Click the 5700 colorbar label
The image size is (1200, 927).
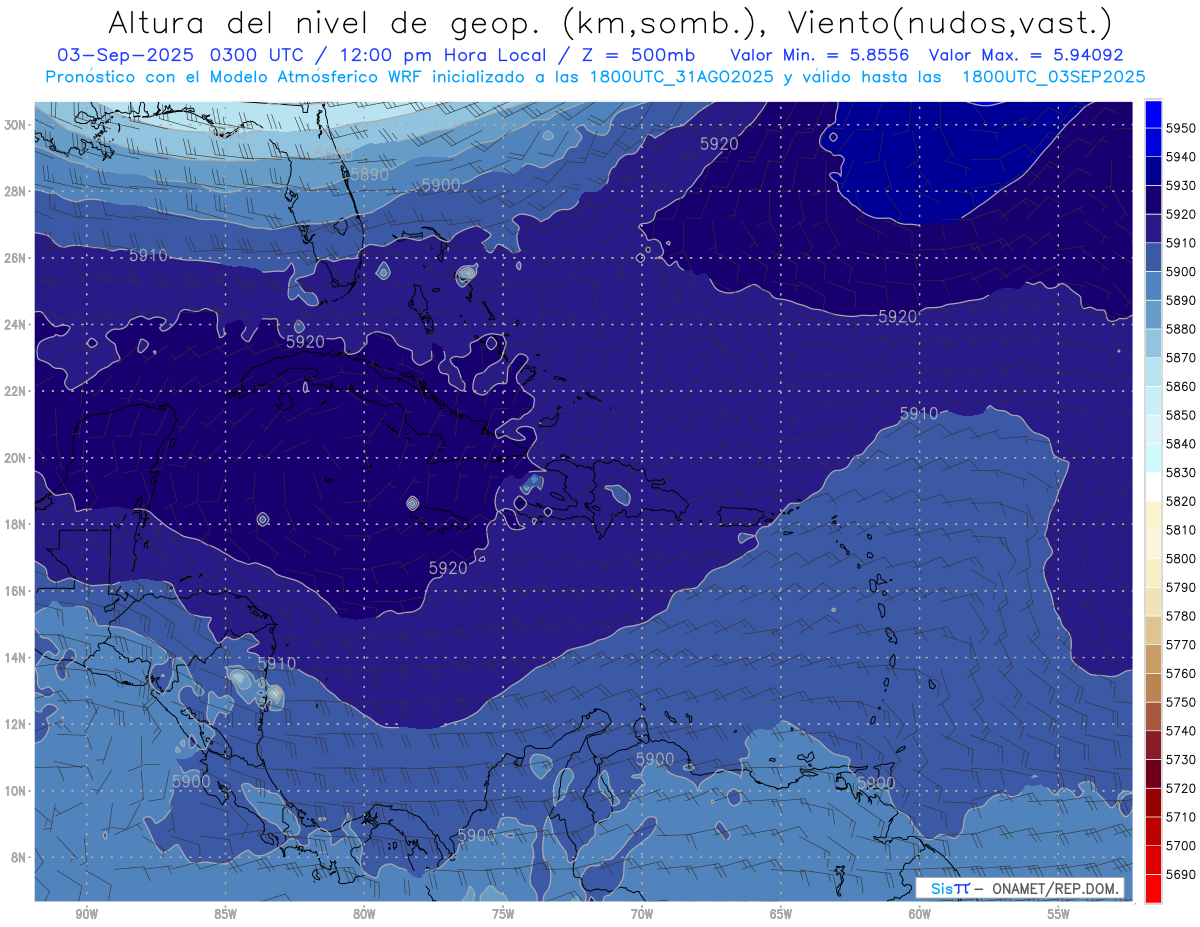(1181, 845)
